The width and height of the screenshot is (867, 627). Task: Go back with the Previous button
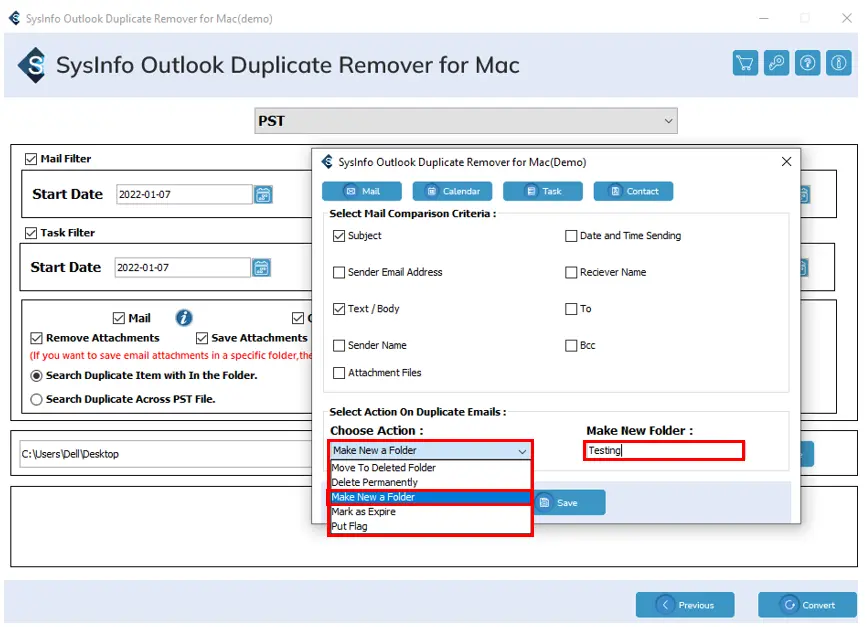pyautogui.click(x=685, y=605)
